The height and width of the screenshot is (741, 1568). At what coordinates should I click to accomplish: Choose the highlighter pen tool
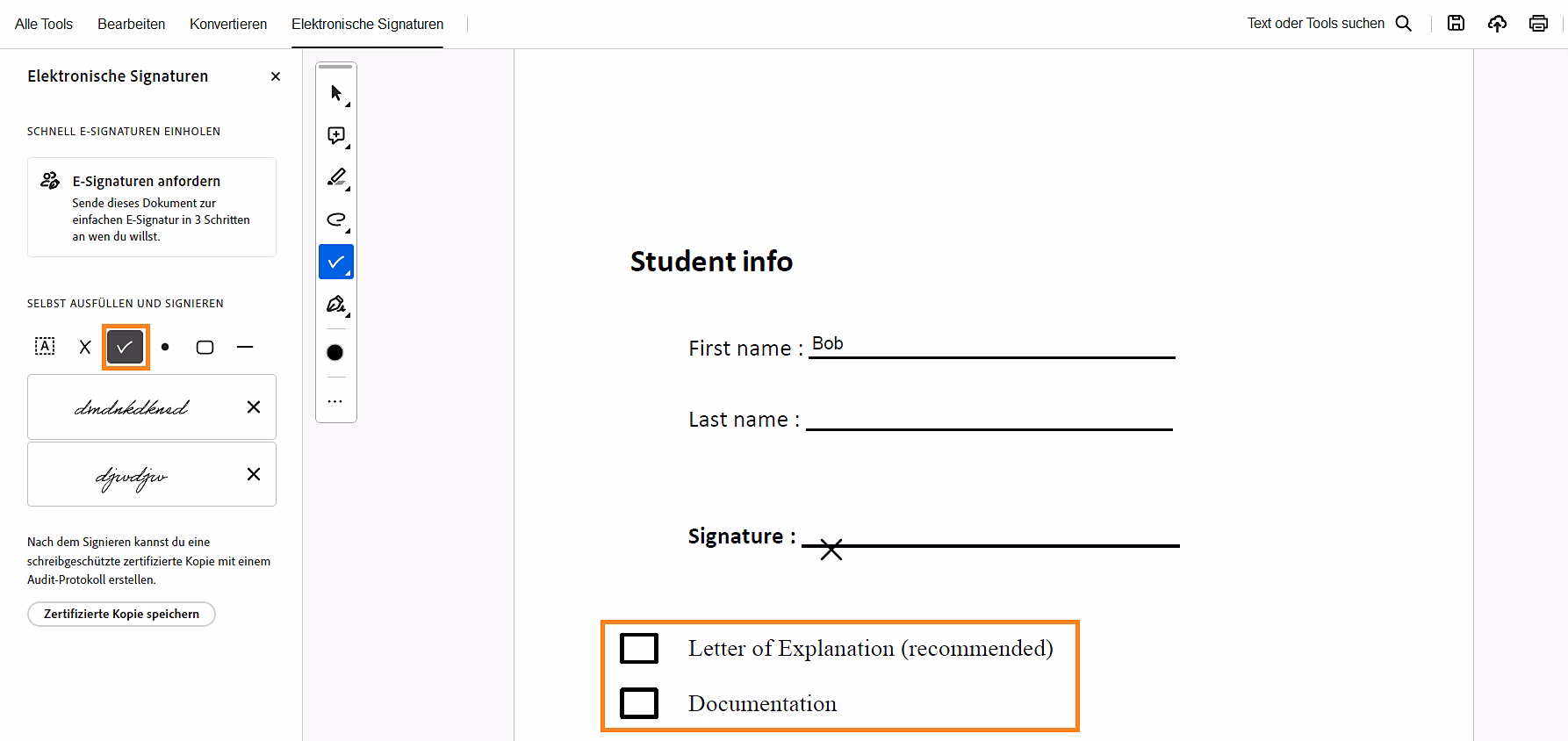tap(336, 177)
